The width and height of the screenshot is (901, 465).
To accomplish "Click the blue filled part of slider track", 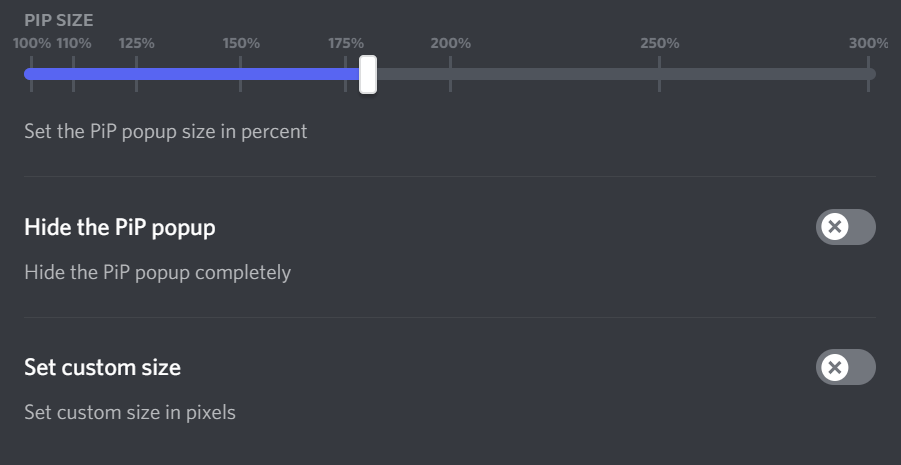I will pos(190,74).
